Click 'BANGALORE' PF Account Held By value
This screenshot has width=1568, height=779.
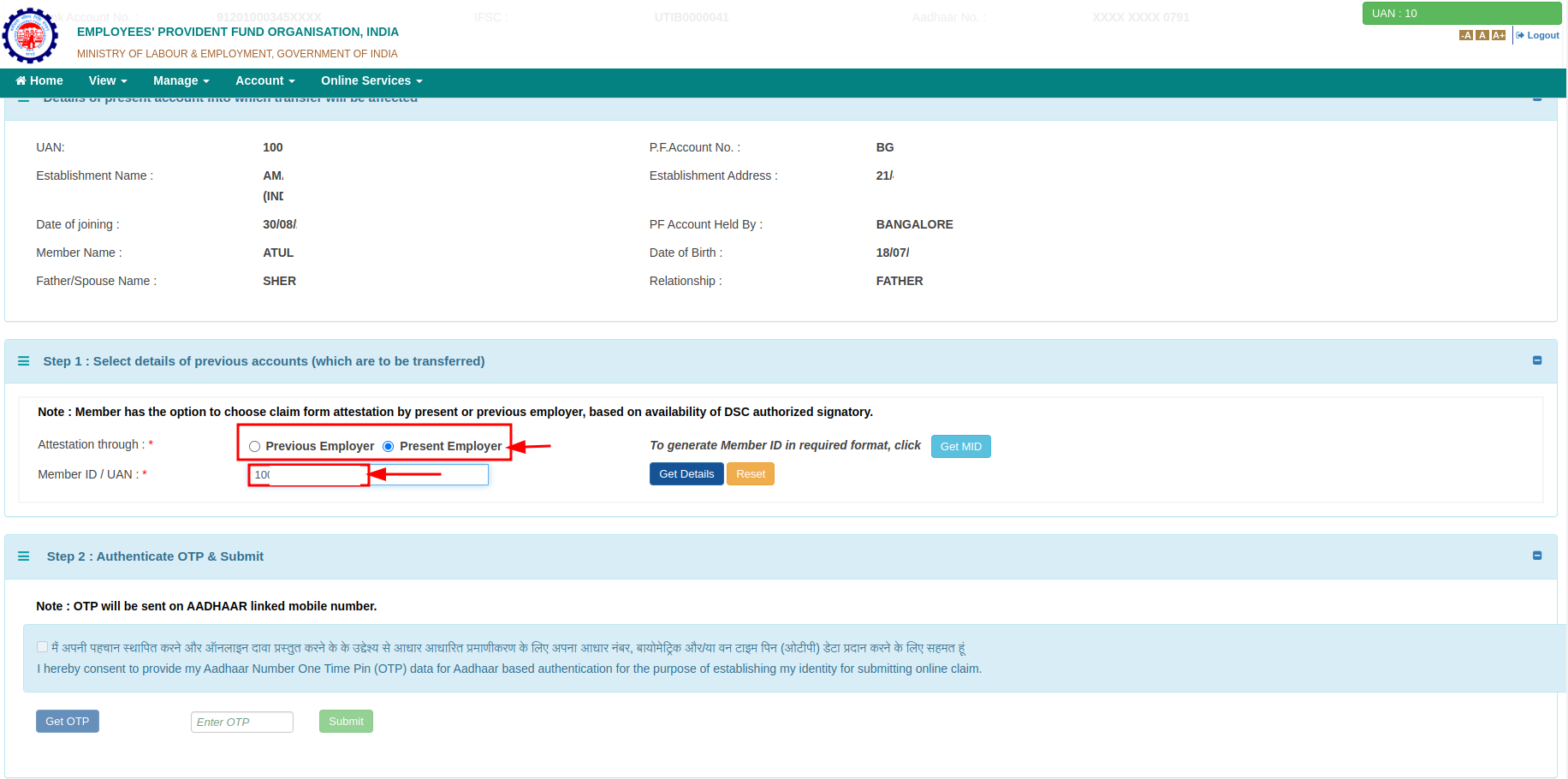pos(914,224)
